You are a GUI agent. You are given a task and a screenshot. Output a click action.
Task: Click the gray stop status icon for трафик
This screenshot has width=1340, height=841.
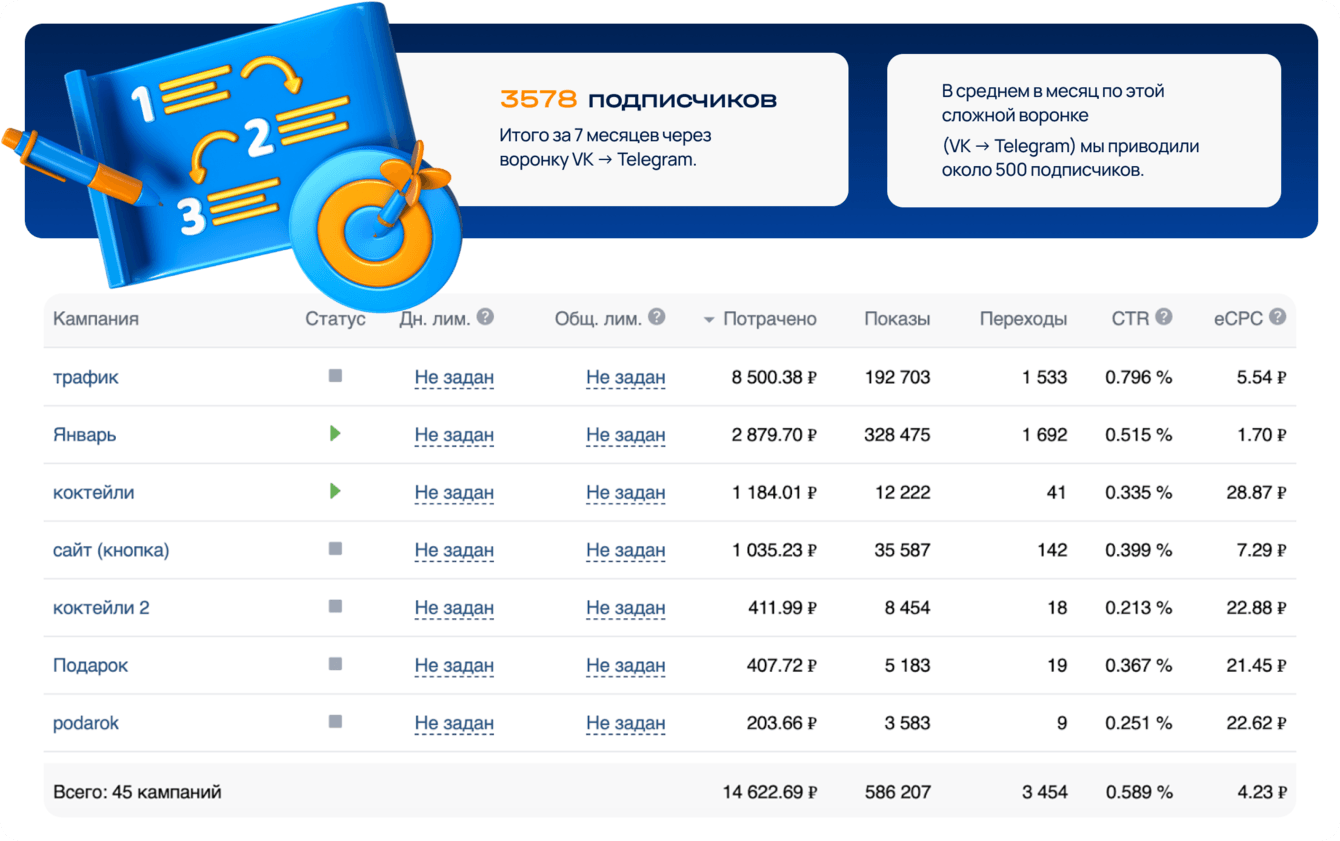[x=335, y=376]
